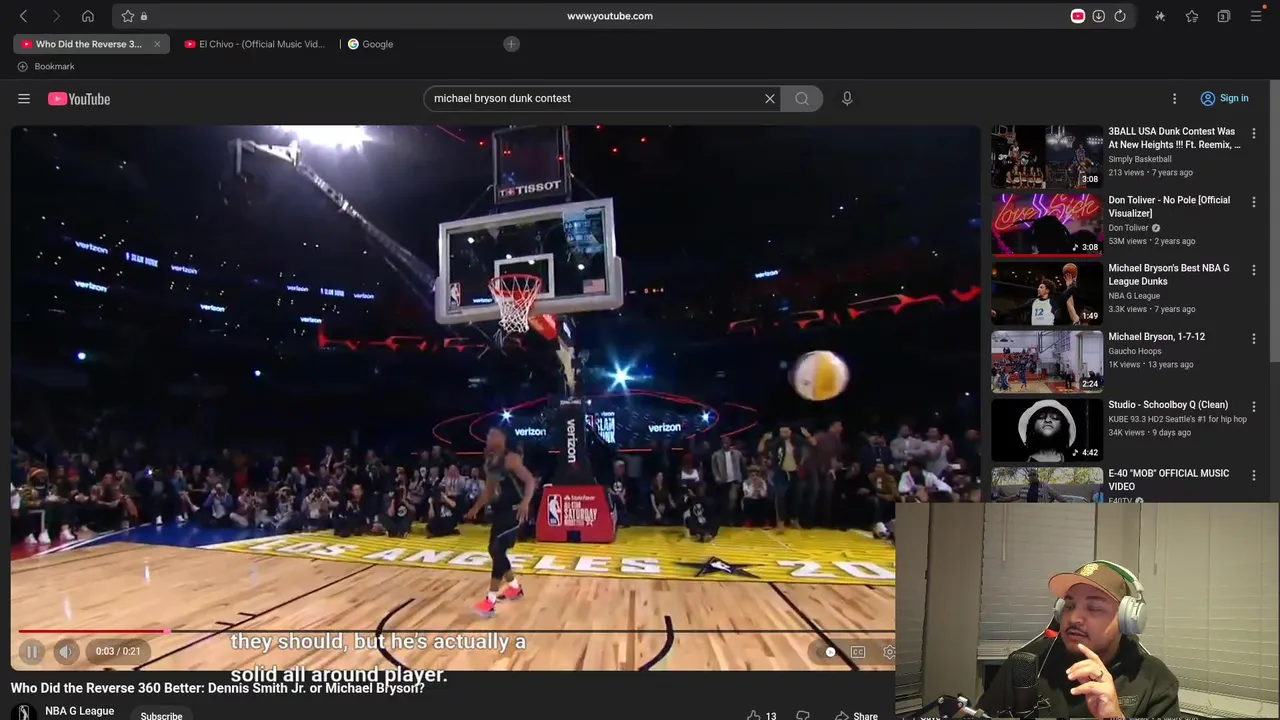Screen dimensions: 1280x720
Task: Close the 'Who Did the Reverse 3...' tab
Action: [157, 44]
